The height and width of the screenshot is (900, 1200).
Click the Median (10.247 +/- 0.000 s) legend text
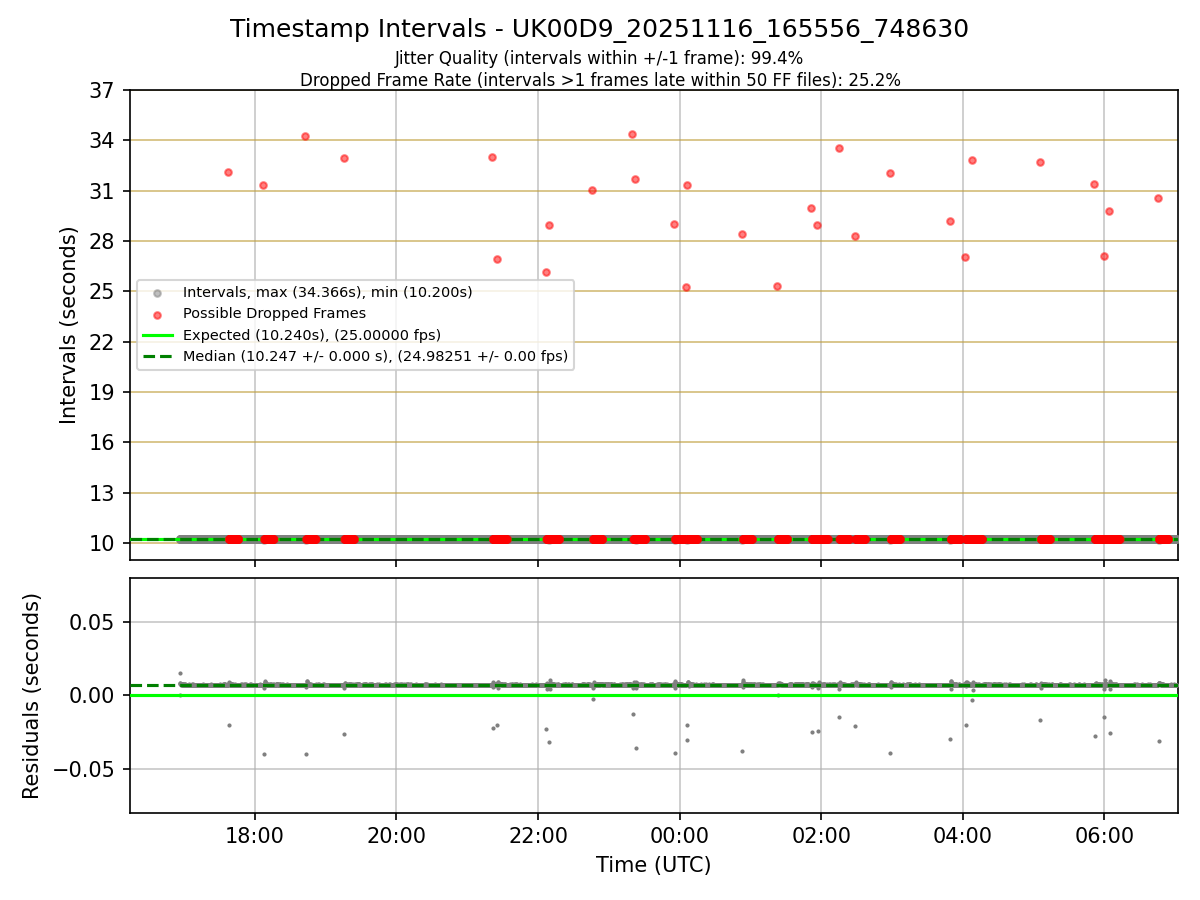click(x=375, y=356)
